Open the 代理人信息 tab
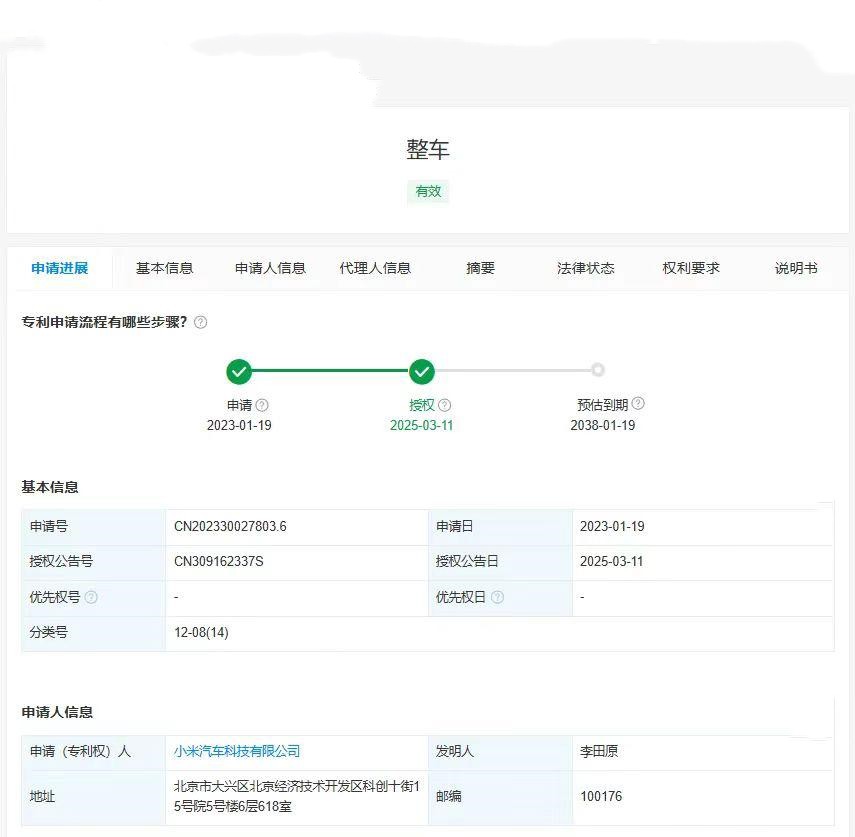Screen dimensions: 855x837 (x=375, y=268)
